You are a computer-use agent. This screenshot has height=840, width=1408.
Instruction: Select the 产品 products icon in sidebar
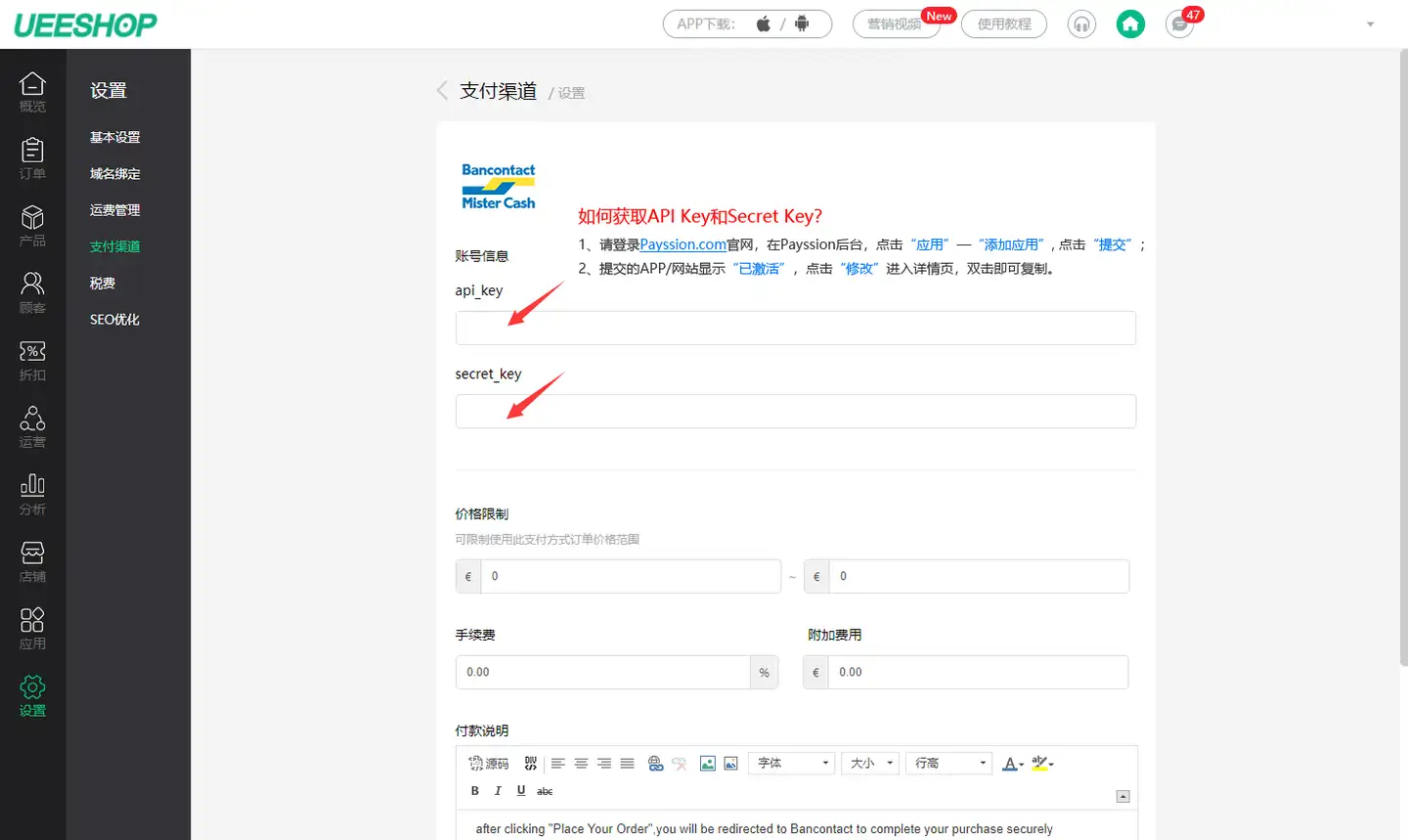click(x=32, y=226)
